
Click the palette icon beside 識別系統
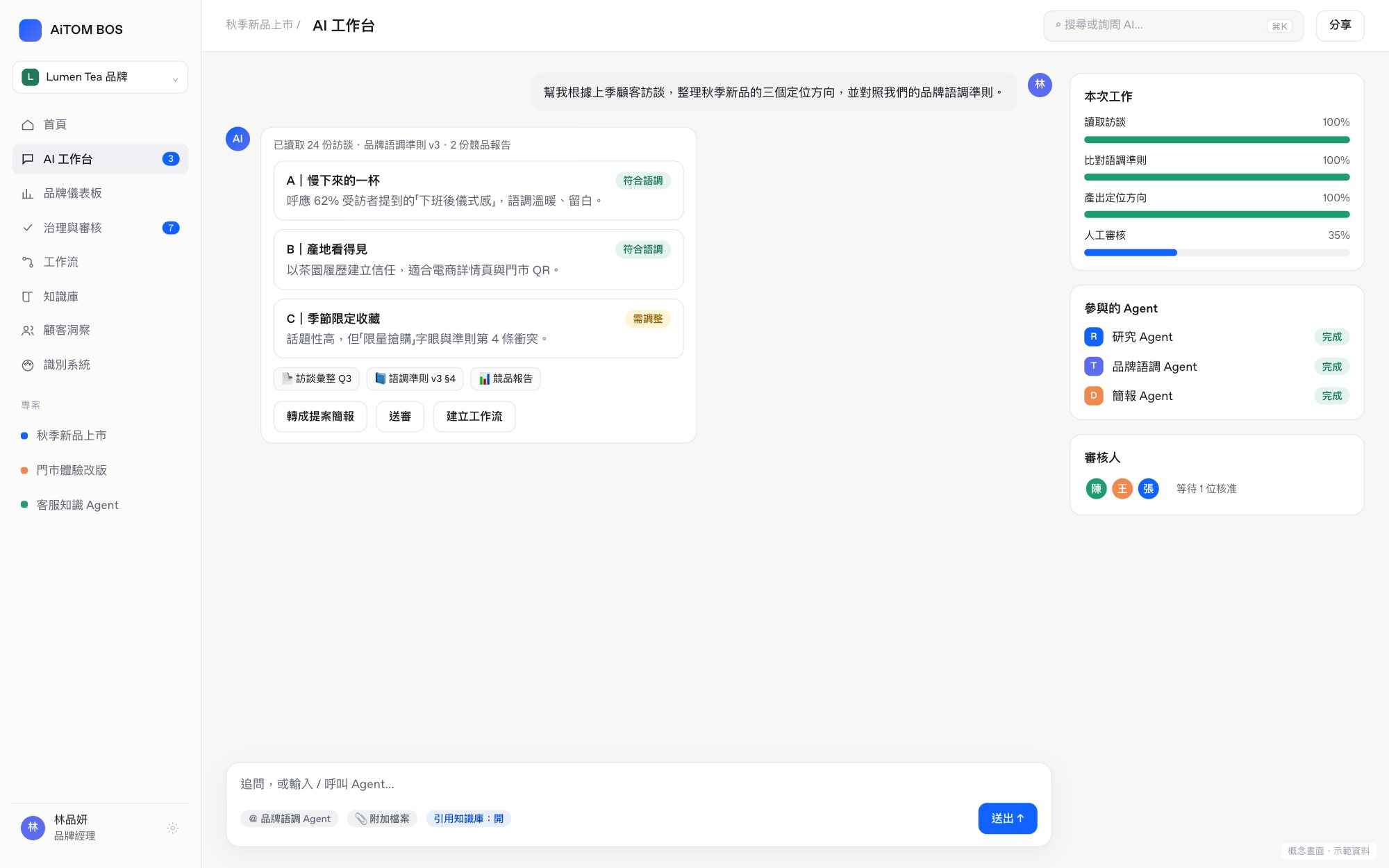tap(28, 365)
